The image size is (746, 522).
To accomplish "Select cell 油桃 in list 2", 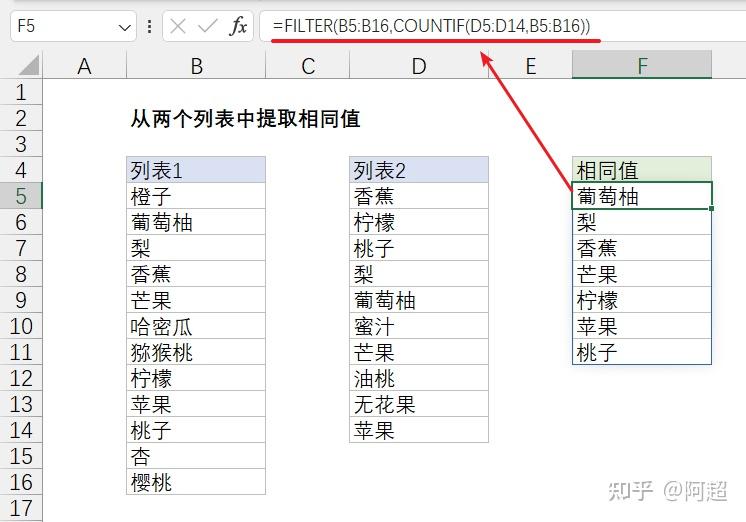I will coord(419,378).
